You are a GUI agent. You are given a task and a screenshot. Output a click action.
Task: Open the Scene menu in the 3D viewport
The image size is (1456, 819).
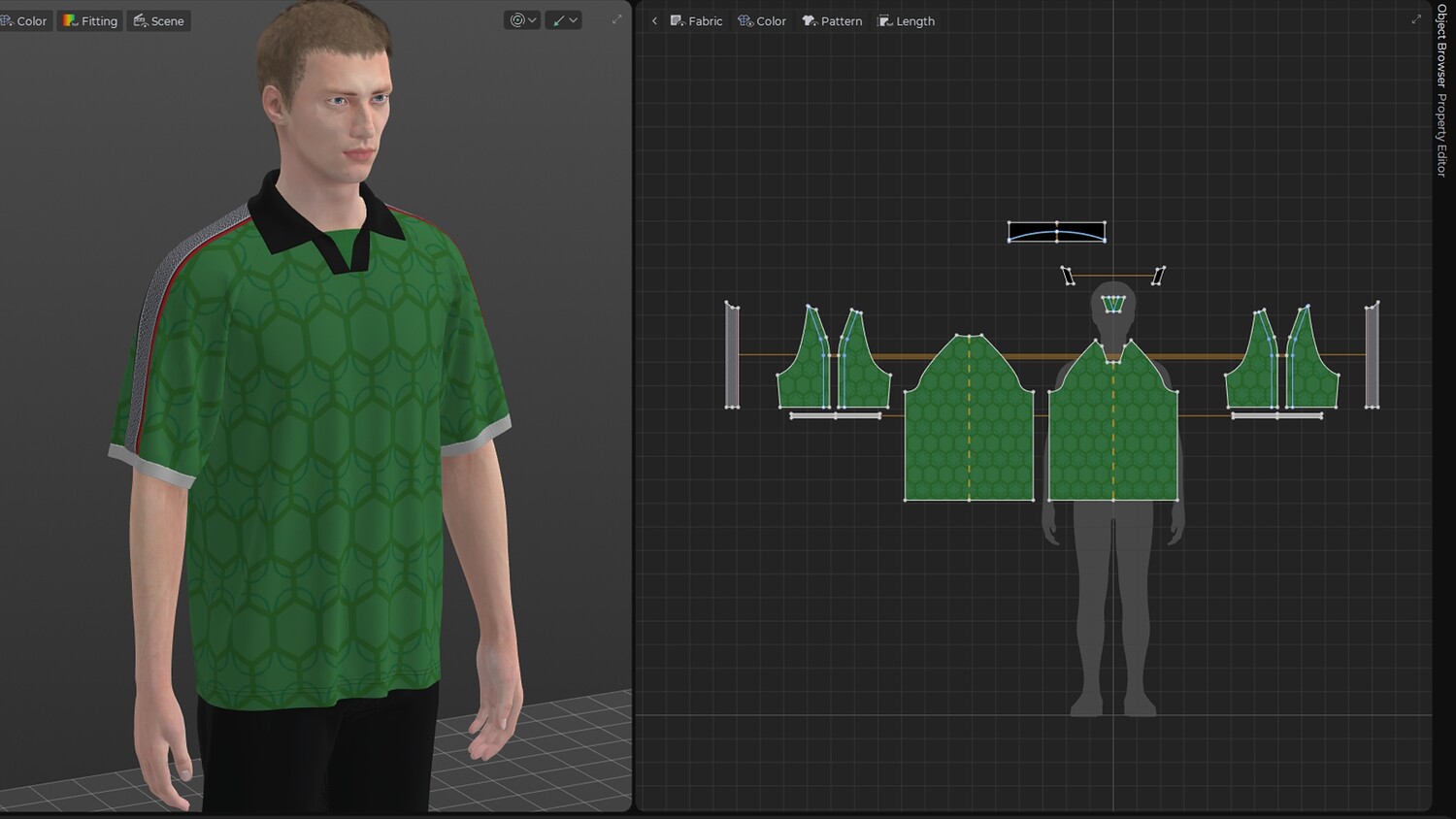(158, 20)
